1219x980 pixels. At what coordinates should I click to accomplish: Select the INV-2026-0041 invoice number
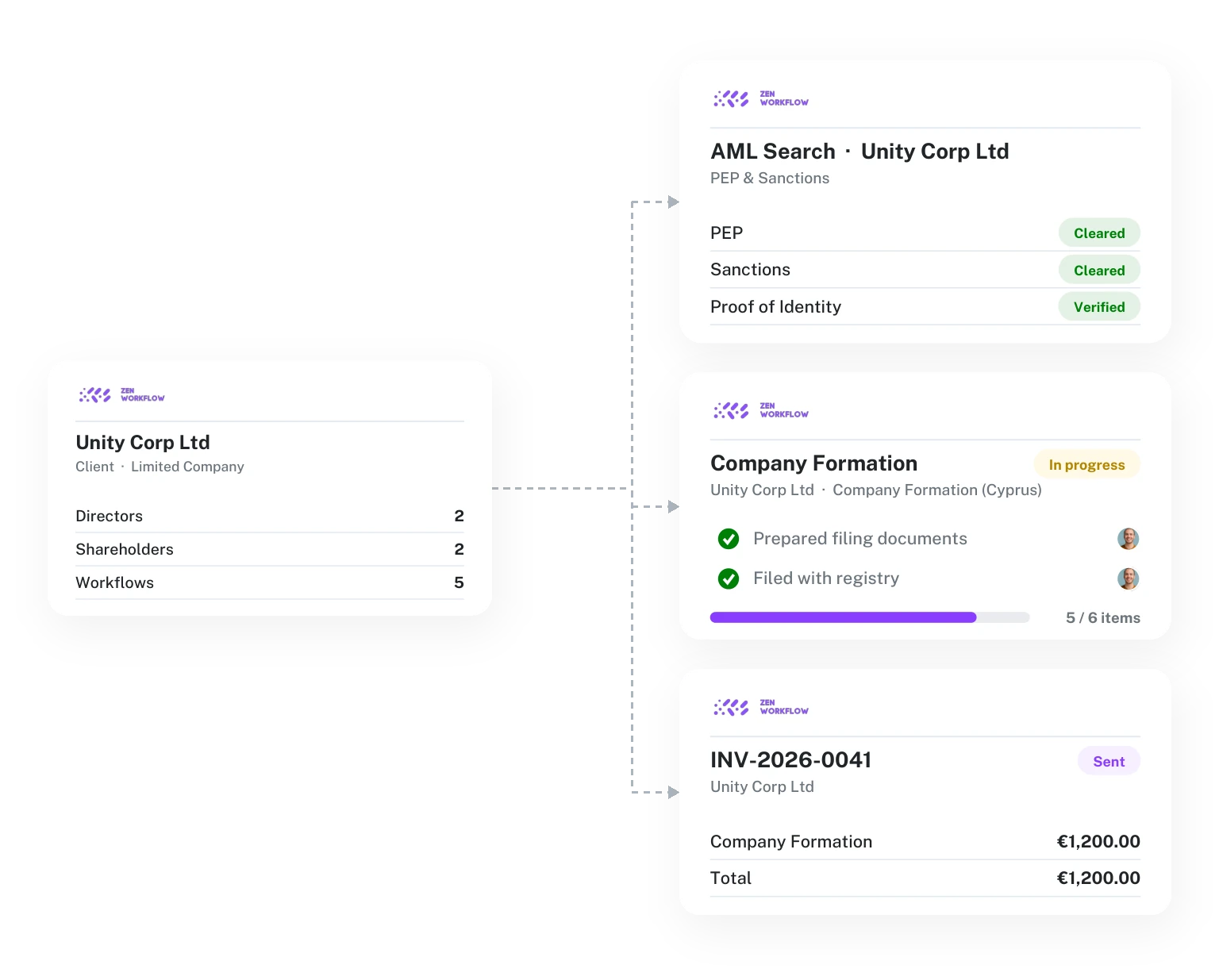click(790, 760)
